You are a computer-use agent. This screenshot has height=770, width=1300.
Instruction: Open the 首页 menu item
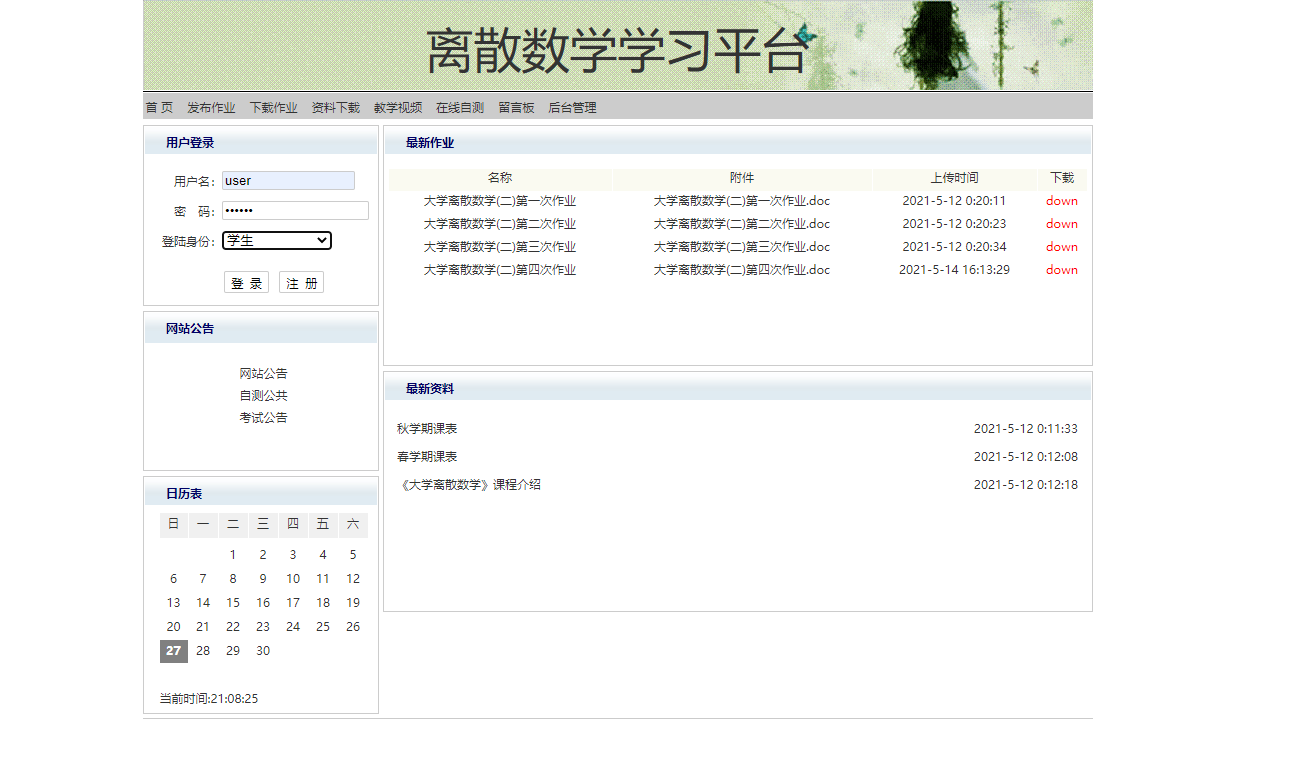click(x=156, y=107)
